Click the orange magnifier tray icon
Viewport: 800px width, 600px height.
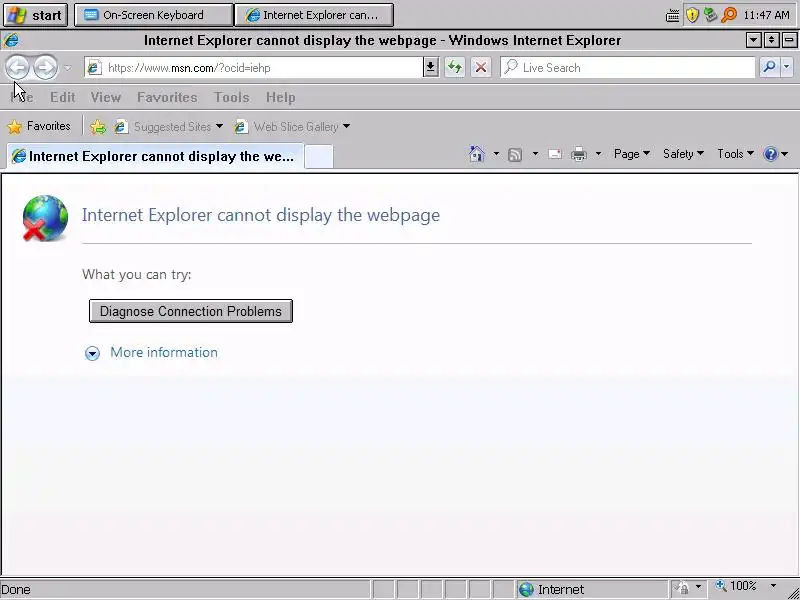click(x=730, y=15)
